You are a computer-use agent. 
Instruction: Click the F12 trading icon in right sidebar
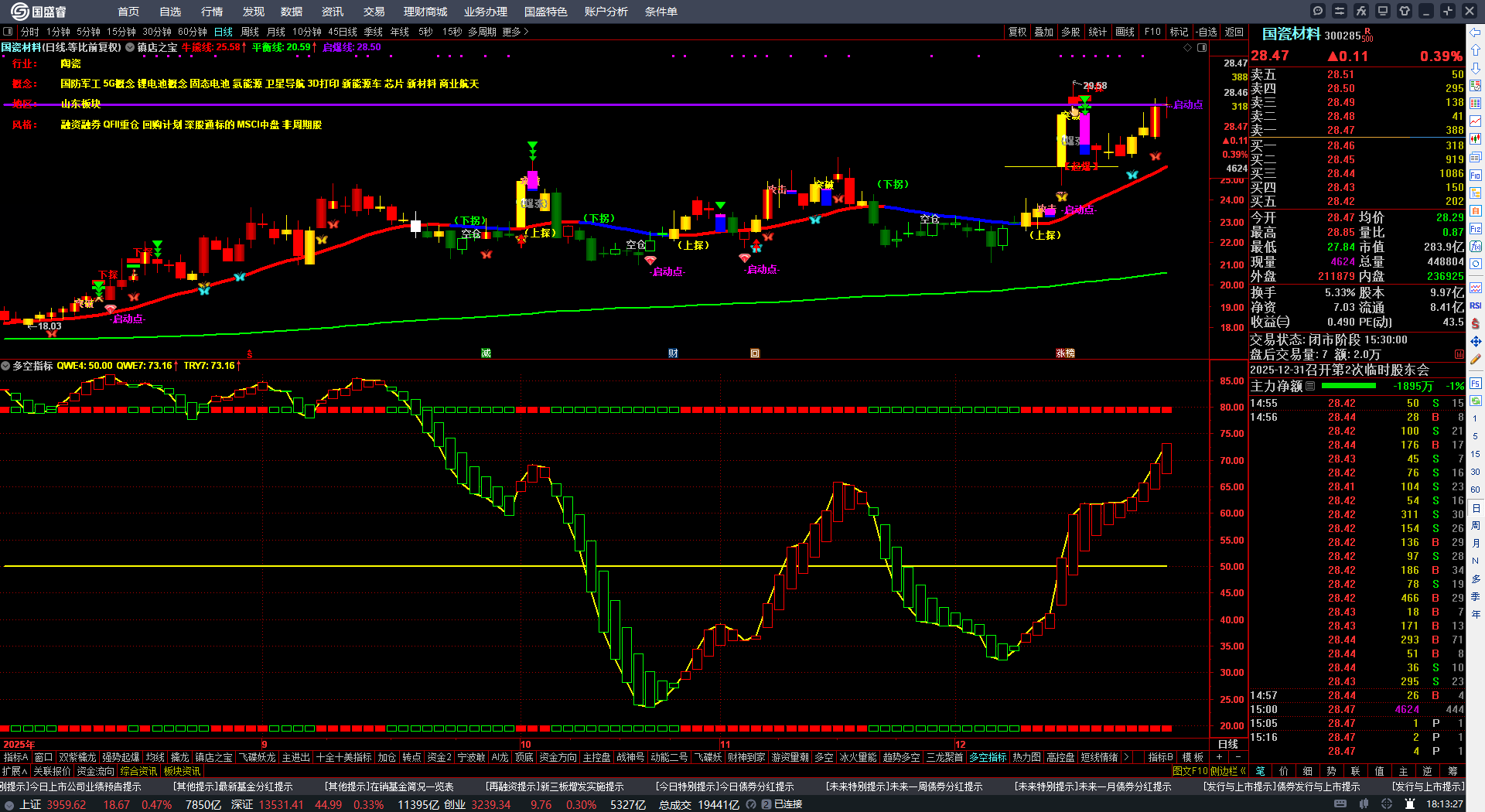coord(1476,229)
